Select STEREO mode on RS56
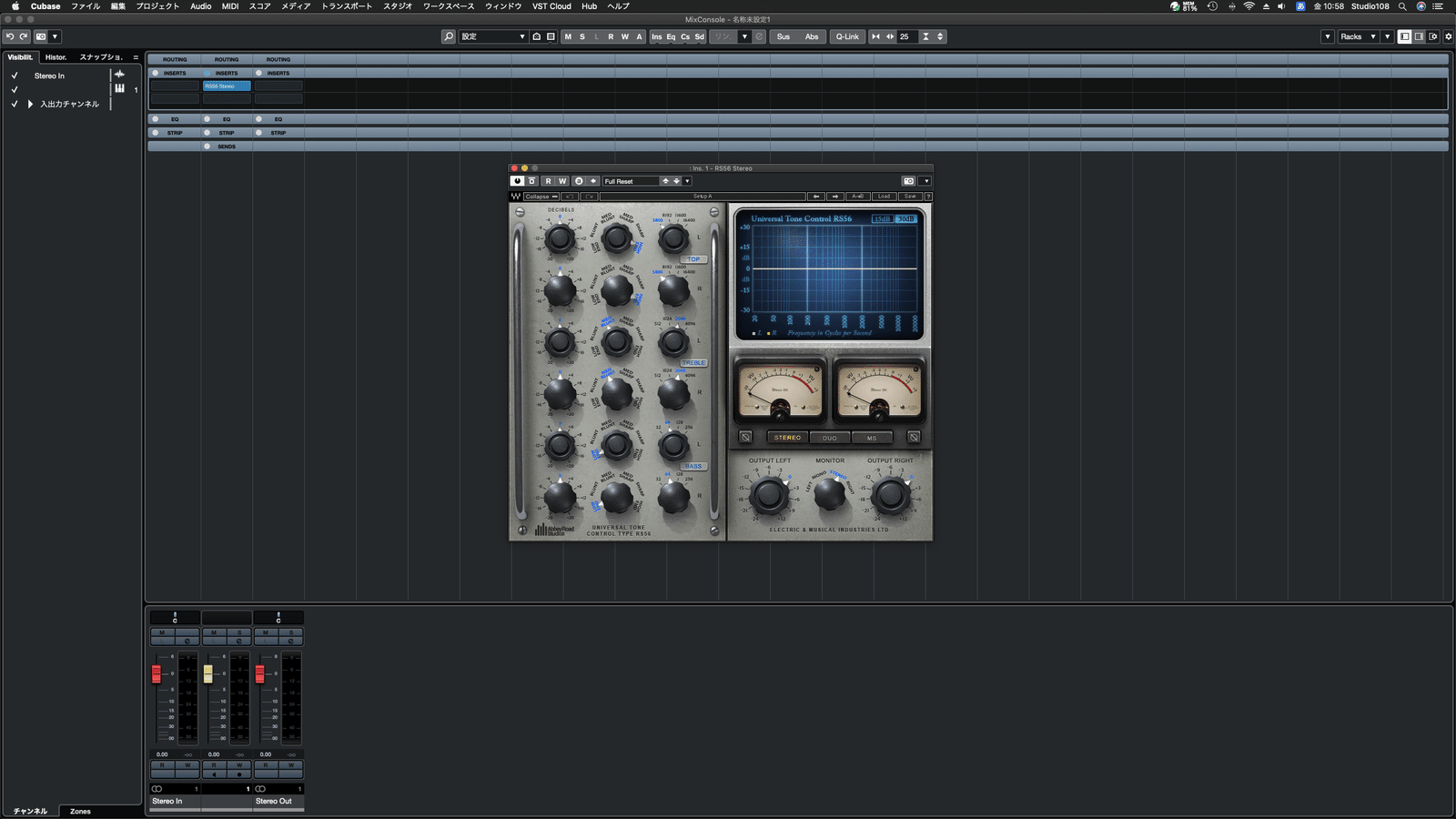 coord(787,438)
